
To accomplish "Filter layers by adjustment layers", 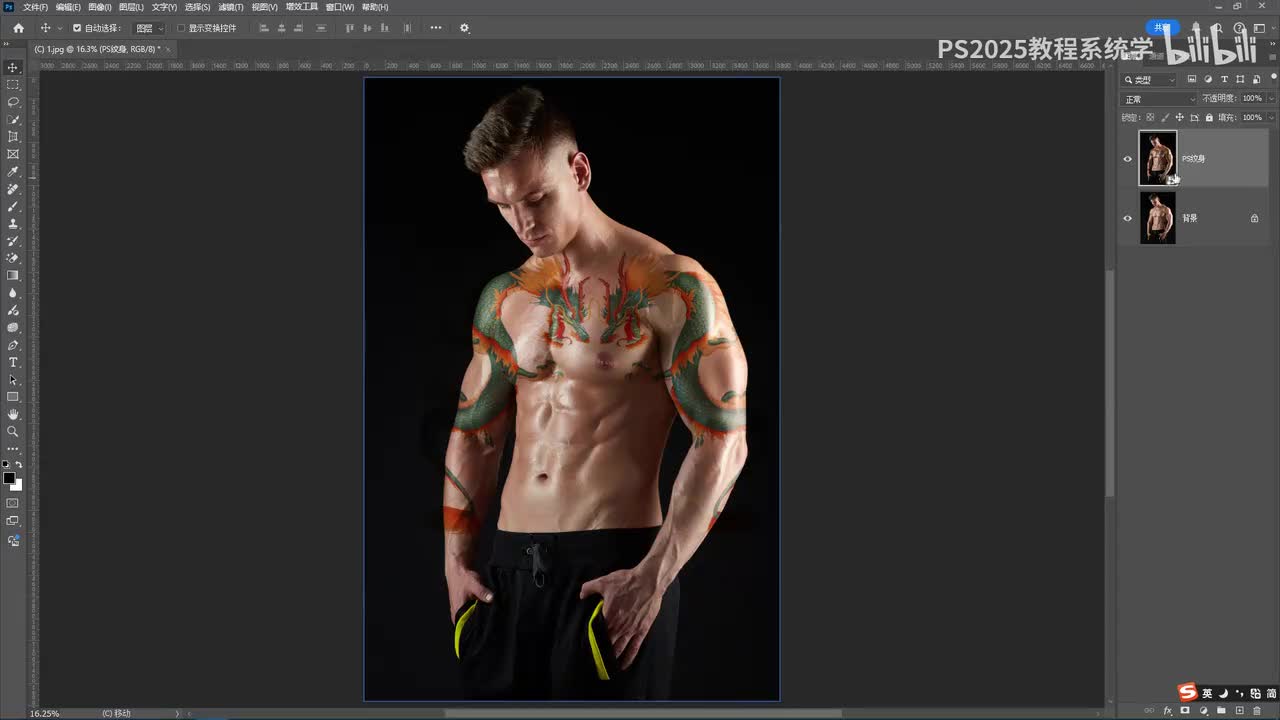I will pyautogui.click(x=1208, y=79).
